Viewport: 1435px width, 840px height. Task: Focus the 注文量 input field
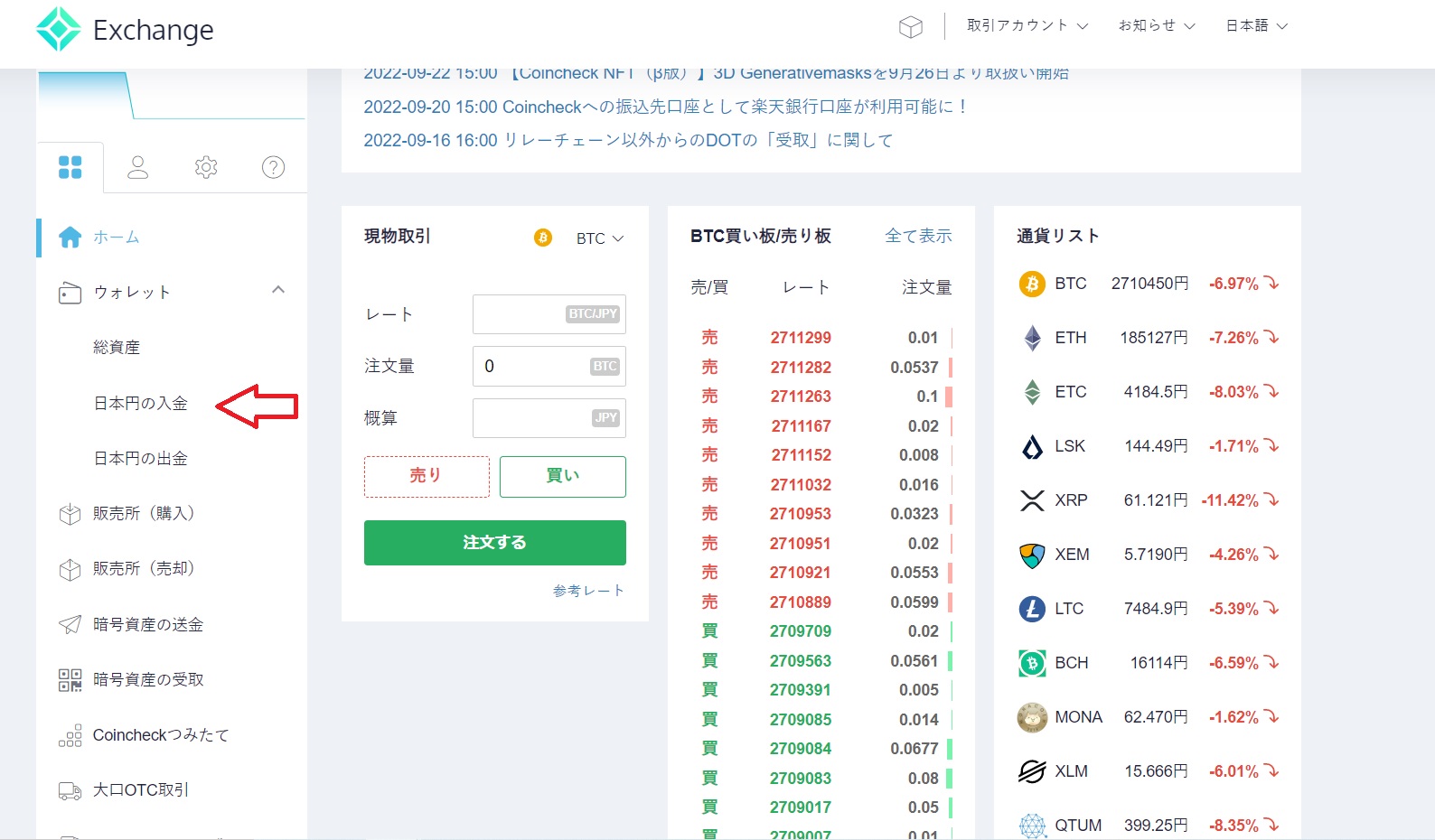pyautogui.click(x=549, y=366)
